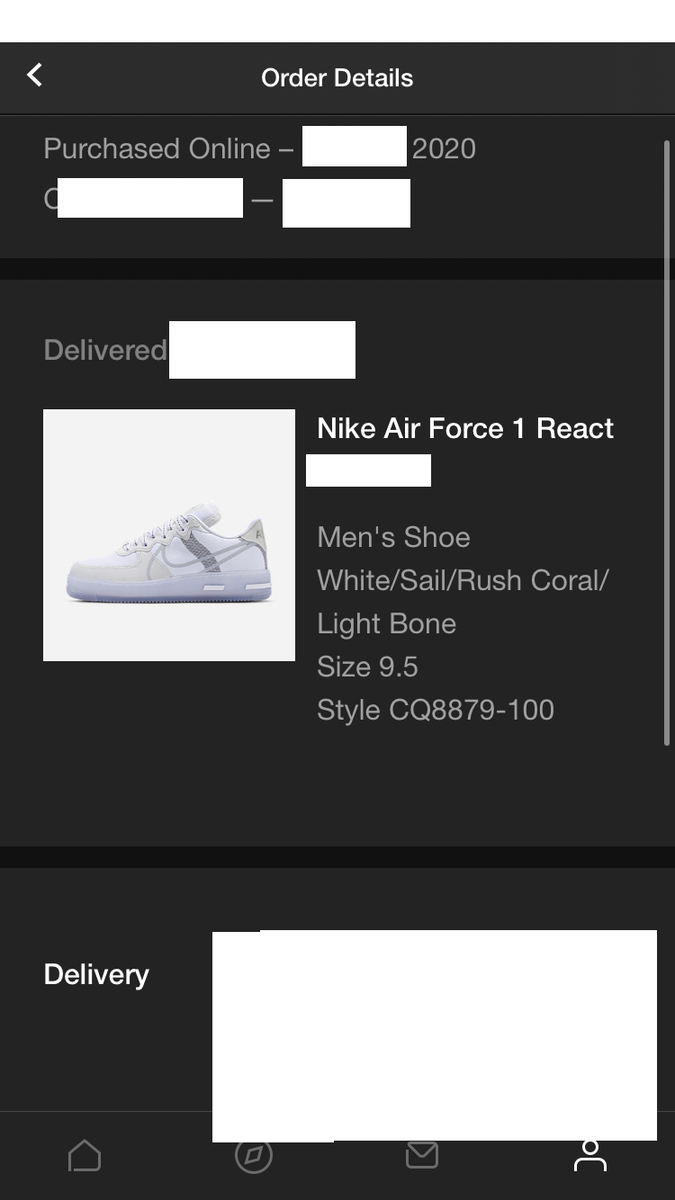Image resolution: width=675 pixels, height=1200 pixels.
Task: Select the Style CQ8879-100 code
Action: point(435,710)
